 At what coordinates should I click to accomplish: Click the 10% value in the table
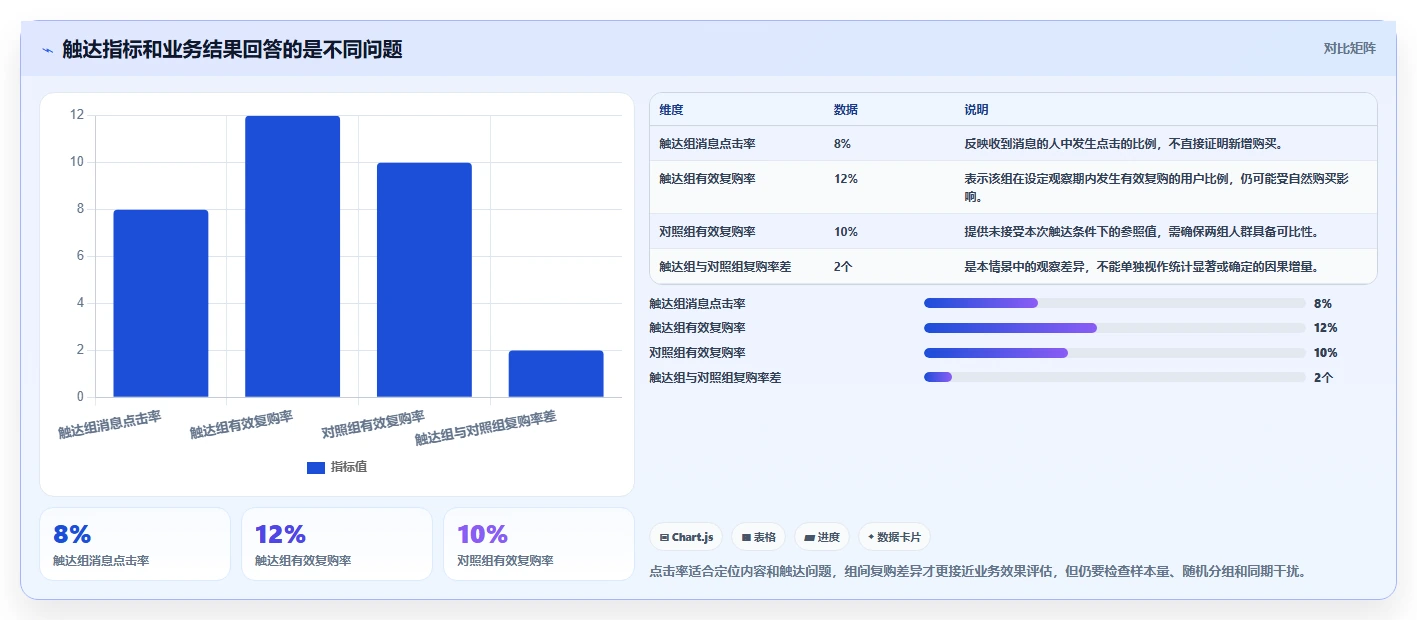[845, 232]
